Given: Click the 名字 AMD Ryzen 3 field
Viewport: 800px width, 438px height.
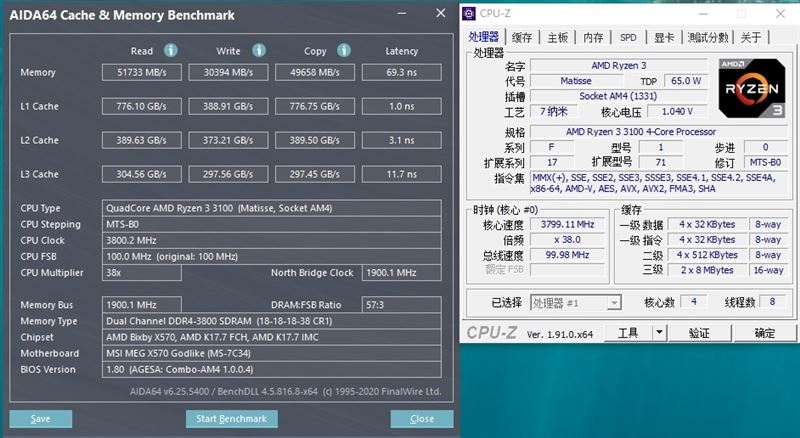Looking at the screenshot, I should (x=619, y=65).
